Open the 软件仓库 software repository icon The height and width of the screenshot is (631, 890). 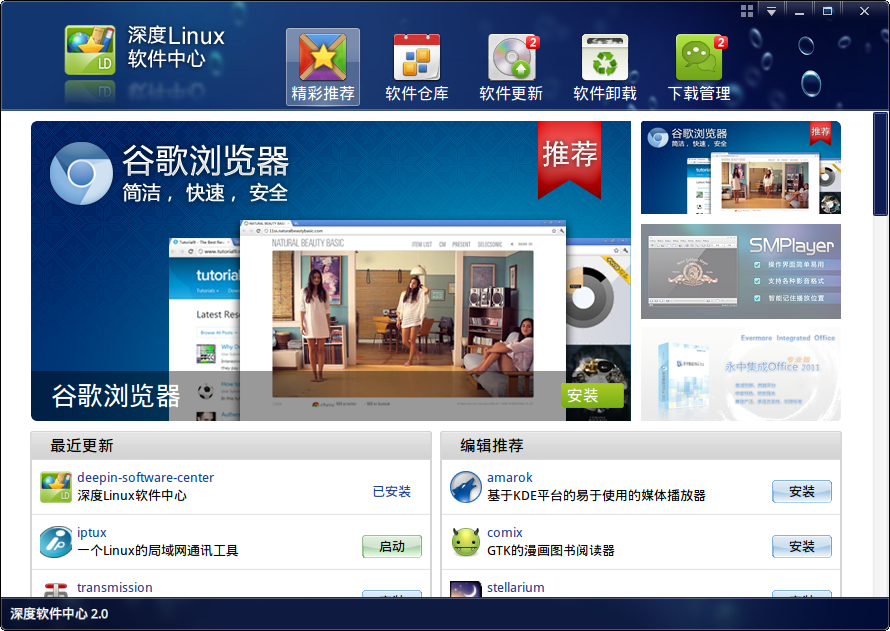click(x=416, y=57)
